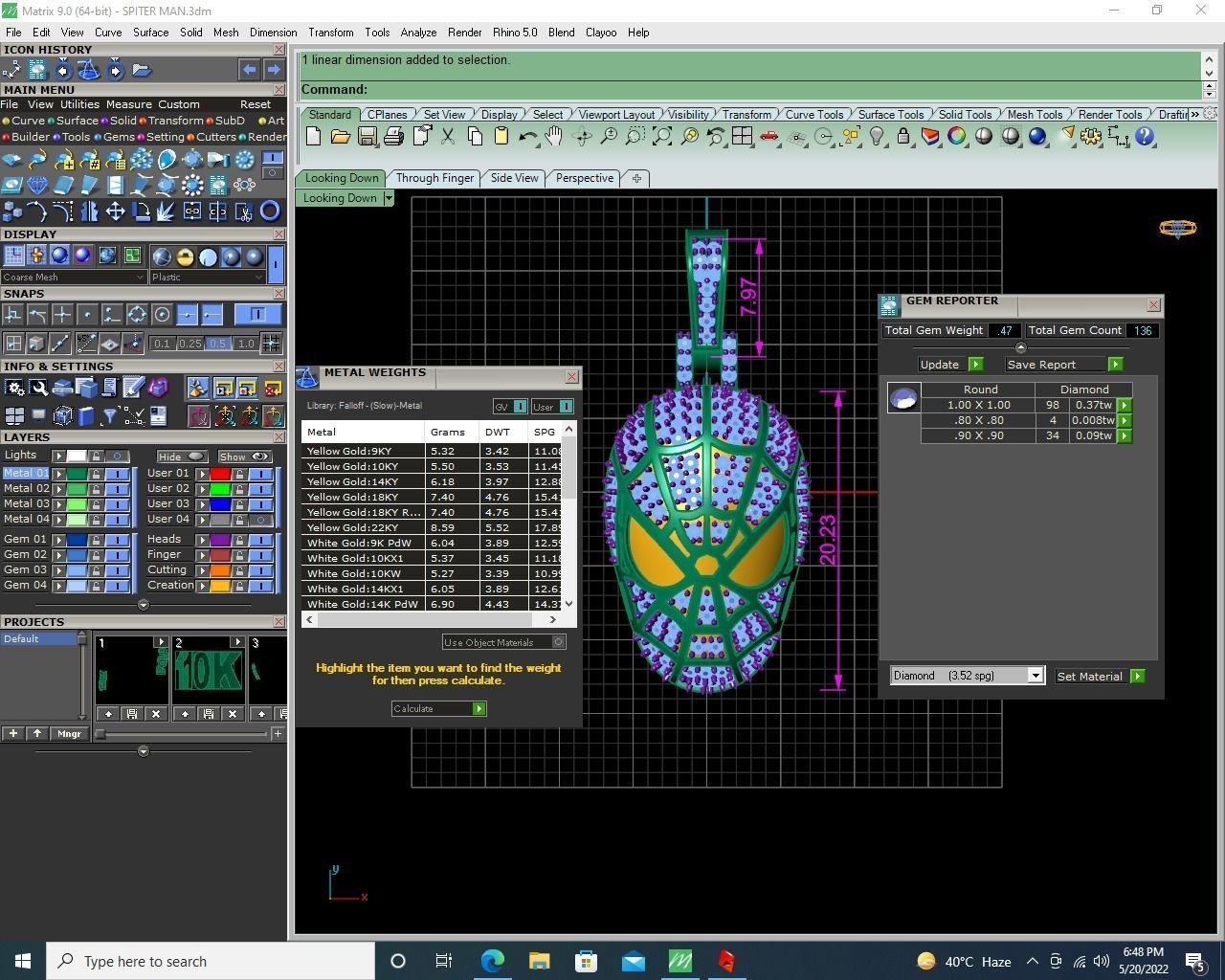Image resolution: width=1225 pixels, height=980 pixels.
Task: Click the Save floppy disk toolbar icon
Action: click(367, 137)
